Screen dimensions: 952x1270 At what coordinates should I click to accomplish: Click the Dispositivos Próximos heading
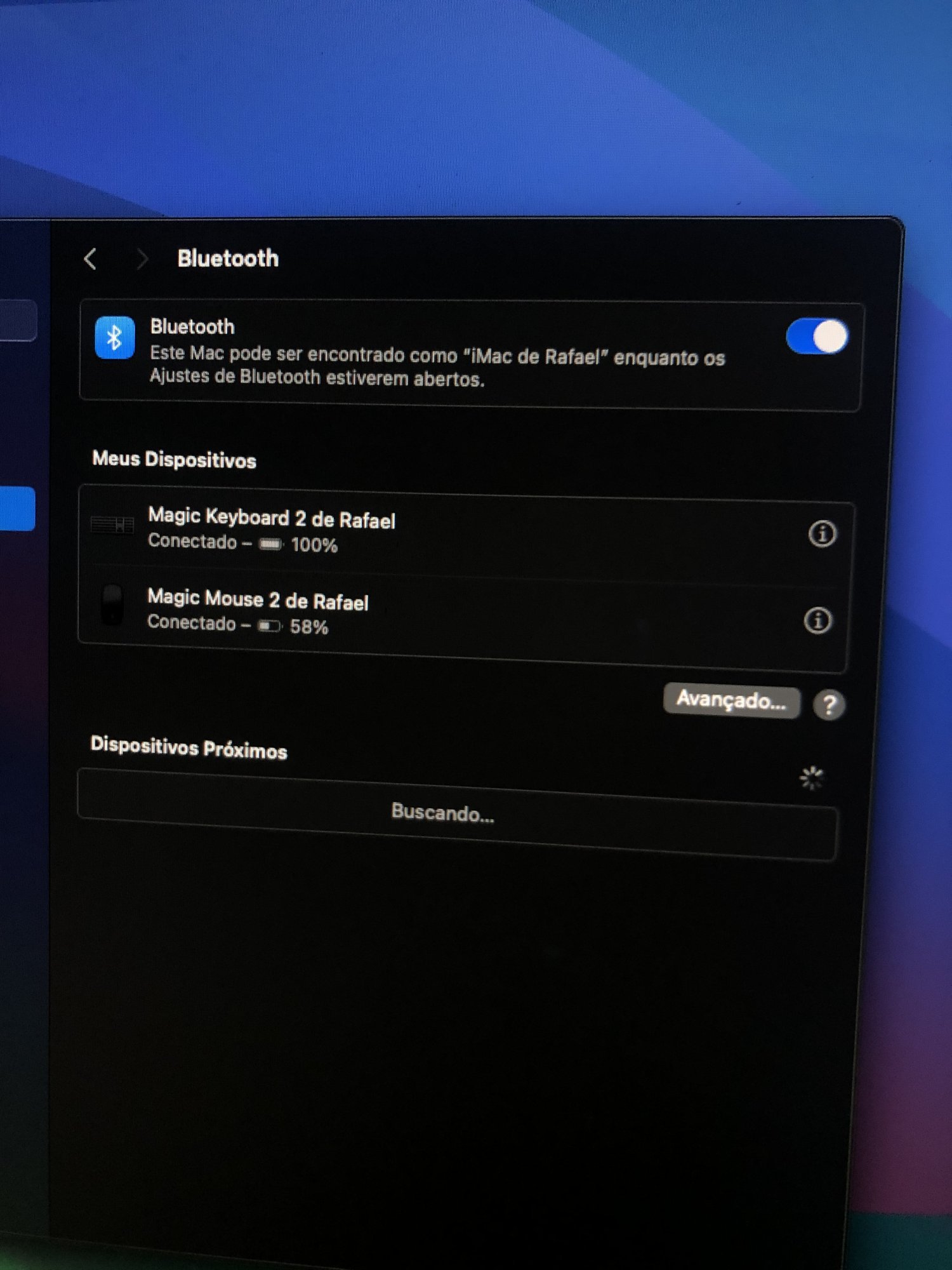pos(188,748)
